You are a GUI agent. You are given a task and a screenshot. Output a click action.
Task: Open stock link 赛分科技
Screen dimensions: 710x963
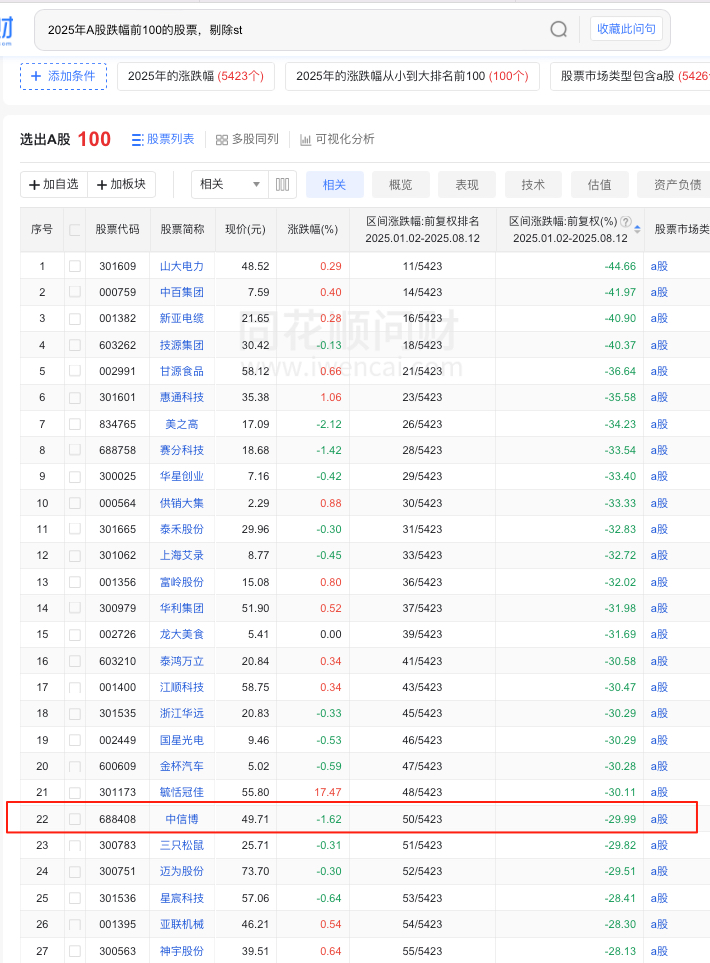[182, 450]
